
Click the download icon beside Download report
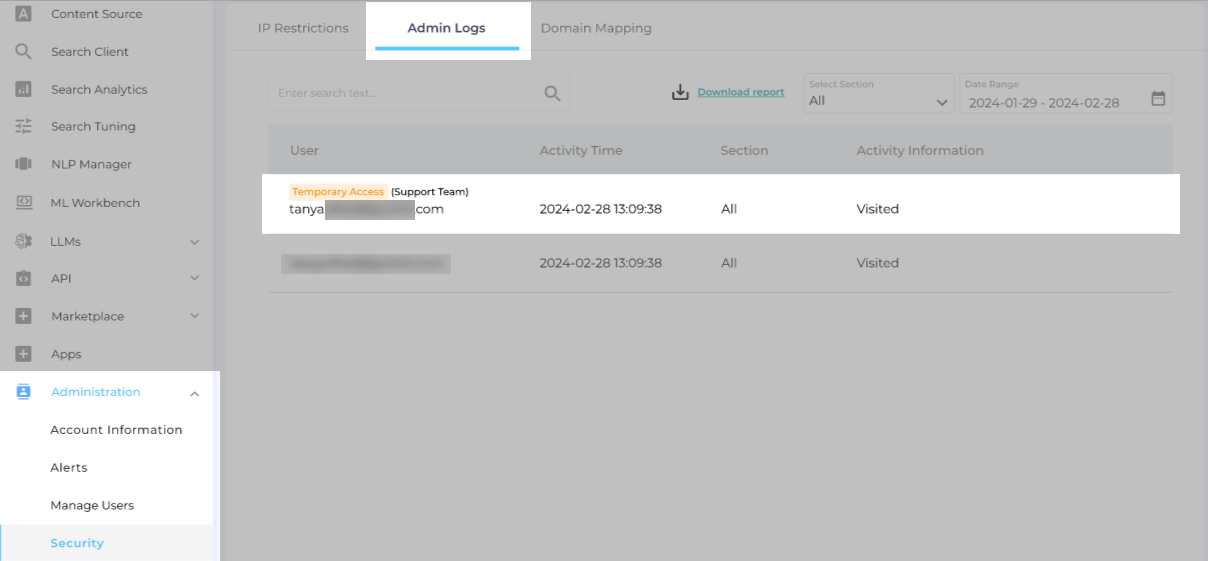pos(680,92)
